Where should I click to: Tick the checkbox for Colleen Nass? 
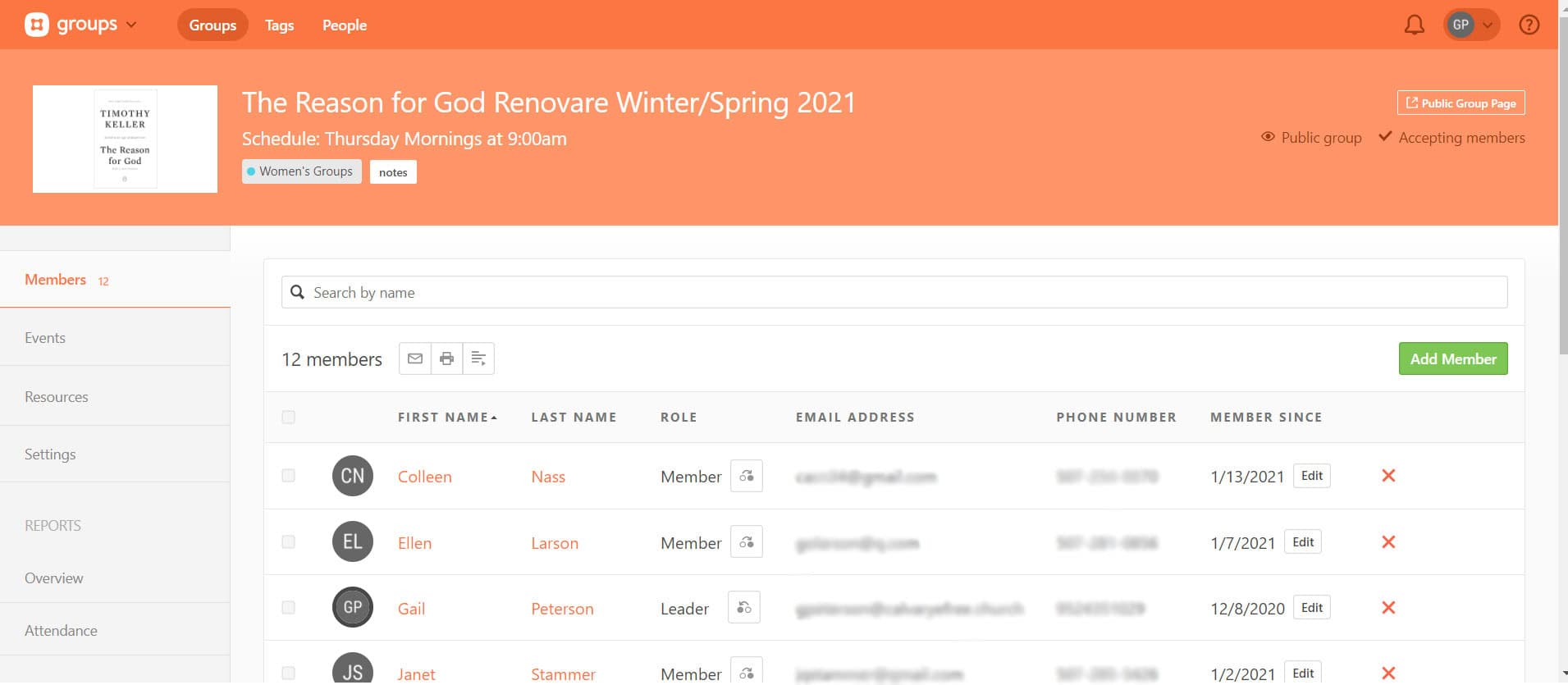pos(288,476)
